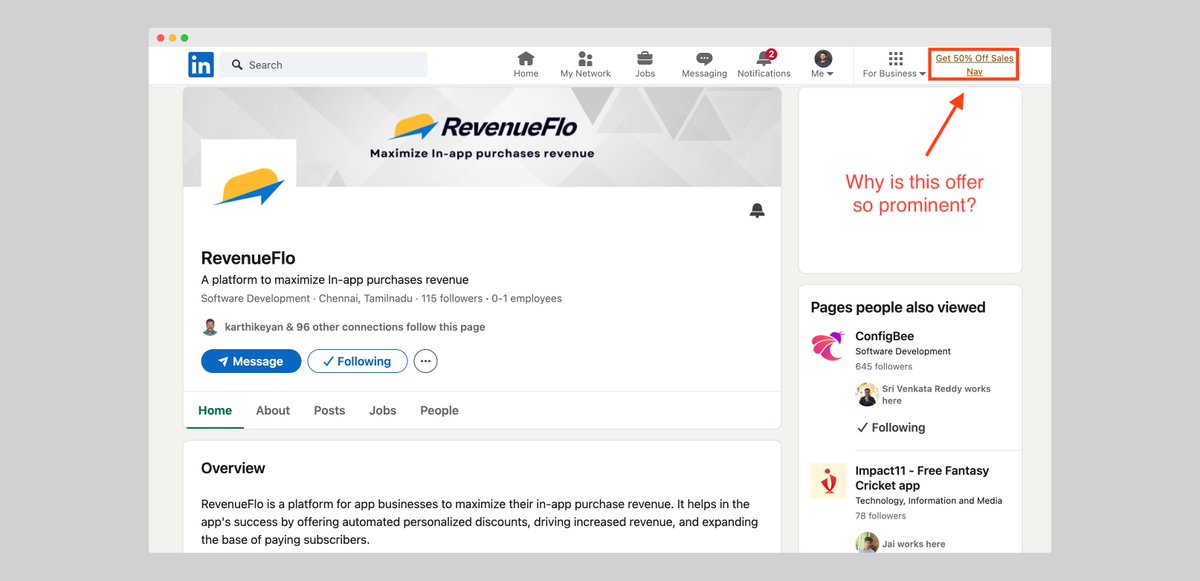This screenshot has width=1200, height=581.
Task: Open Messaging from the nav bar
Action: [x=704, y=65]
